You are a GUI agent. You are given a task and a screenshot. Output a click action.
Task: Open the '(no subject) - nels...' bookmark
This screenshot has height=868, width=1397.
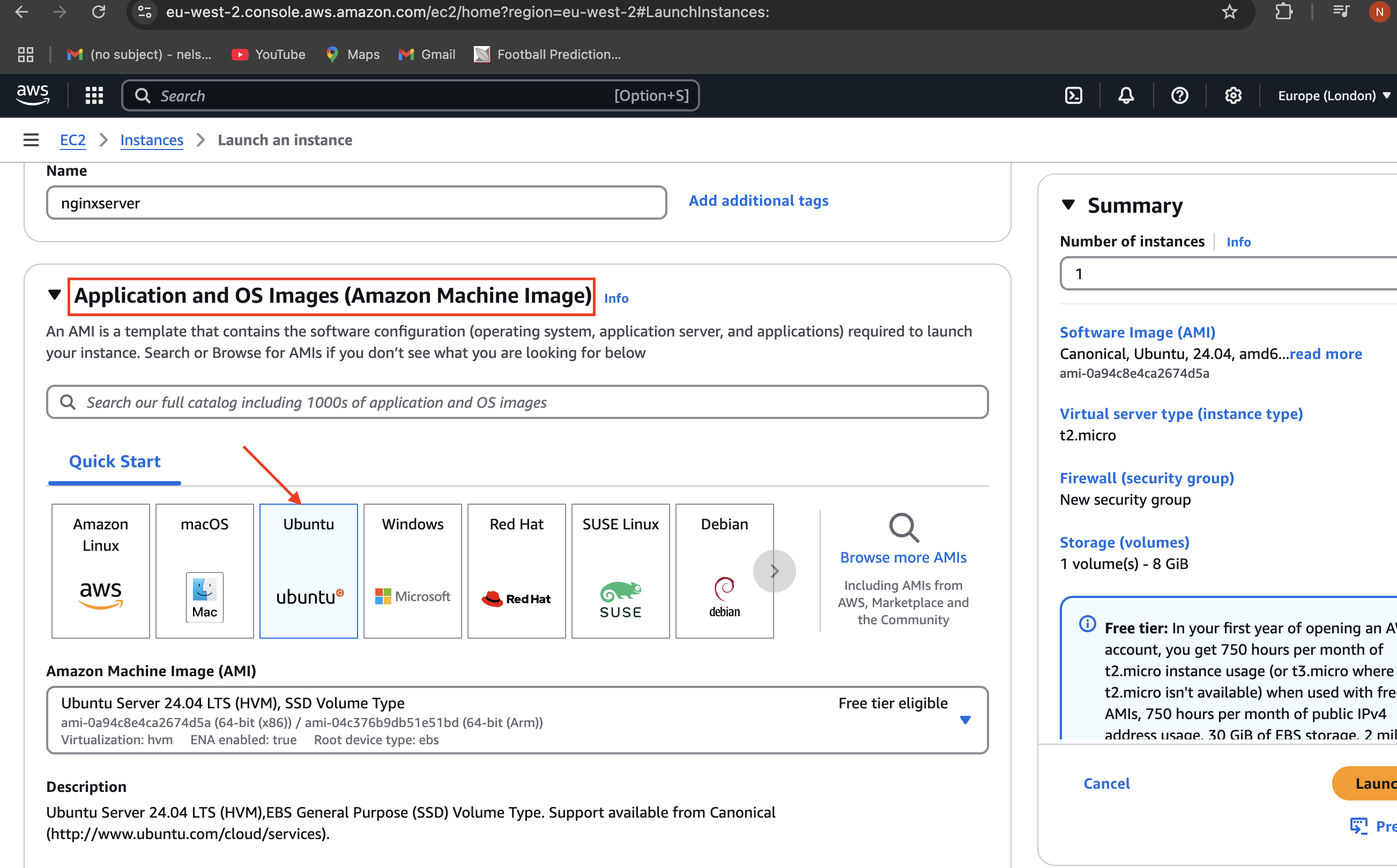139,55
